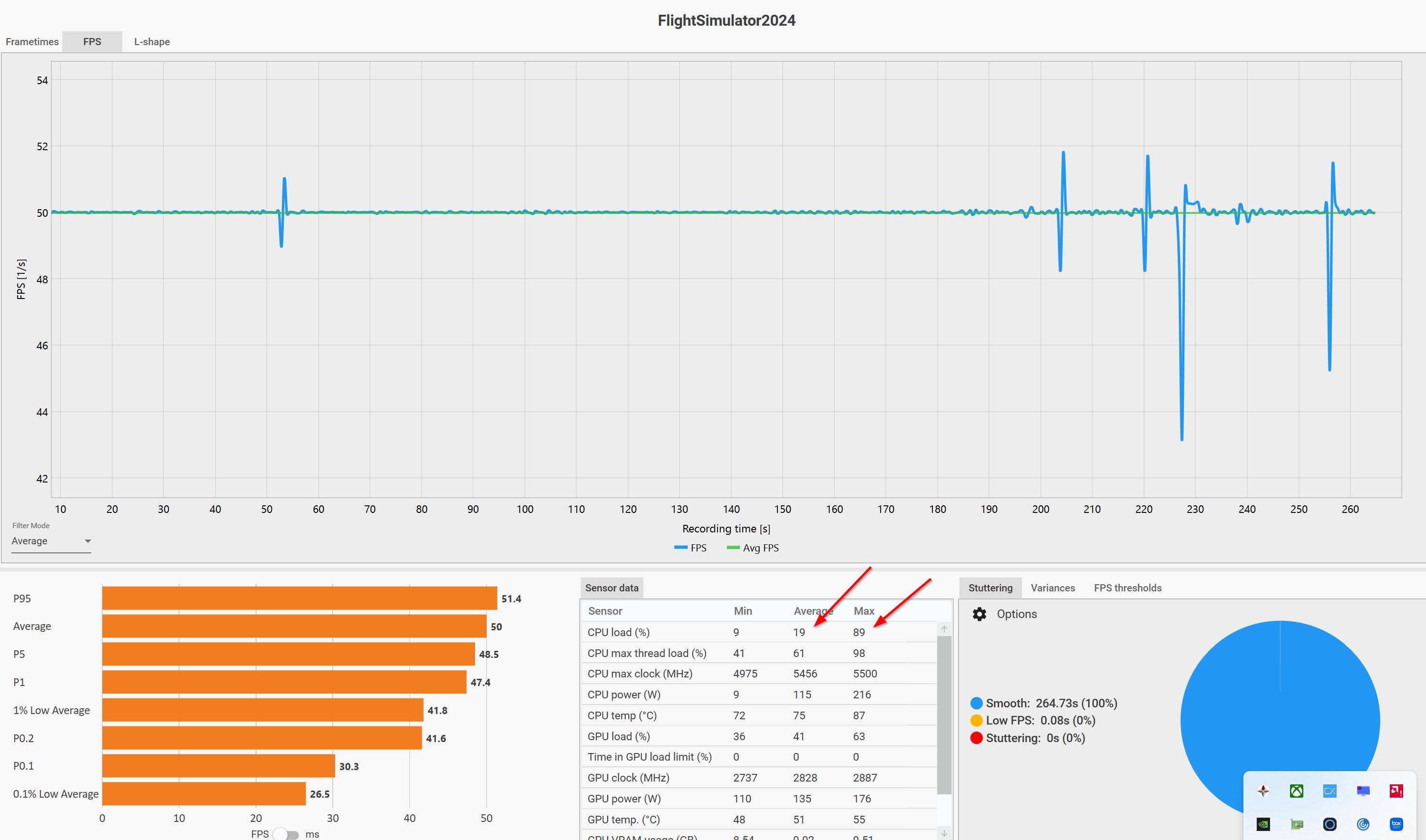This screenshot has width=1426, height=840.
Task: Switch to the Frametimes tab
Action: (x=32, y=42)
